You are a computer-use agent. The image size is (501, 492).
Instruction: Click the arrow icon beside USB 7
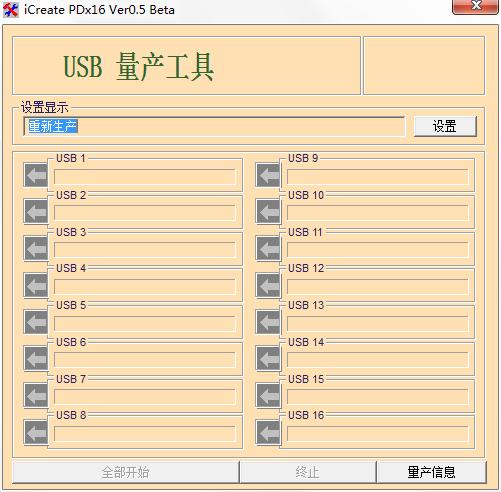point(36,395)
